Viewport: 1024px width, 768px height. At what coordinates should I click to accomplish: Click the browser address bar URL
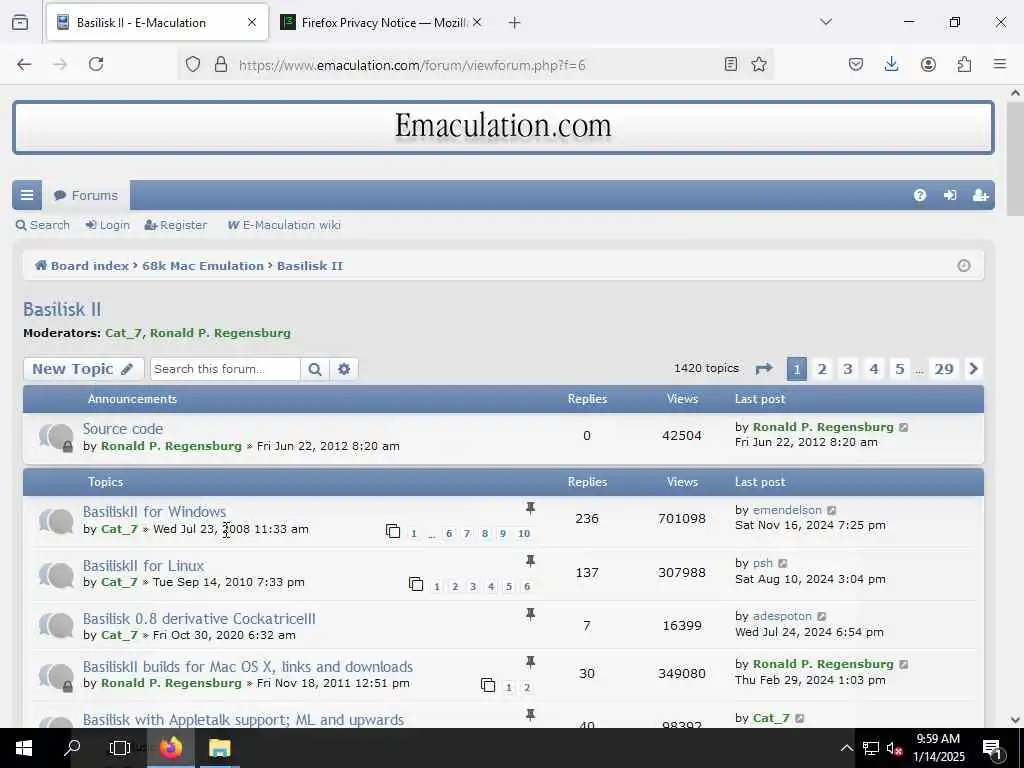(412, 65)
